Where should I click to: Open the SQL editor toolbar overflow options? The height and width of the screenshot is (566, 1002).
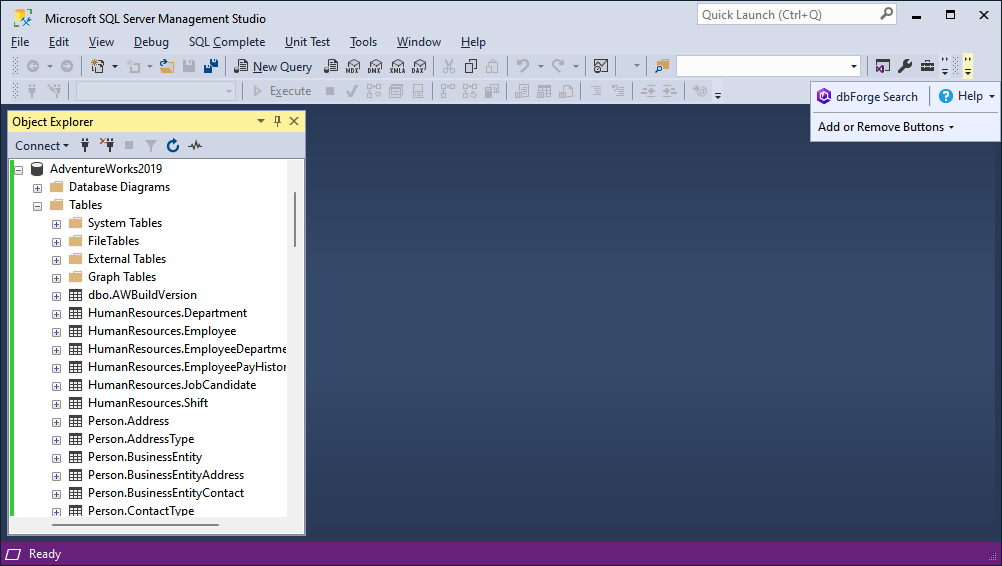(x=718, y=95)
